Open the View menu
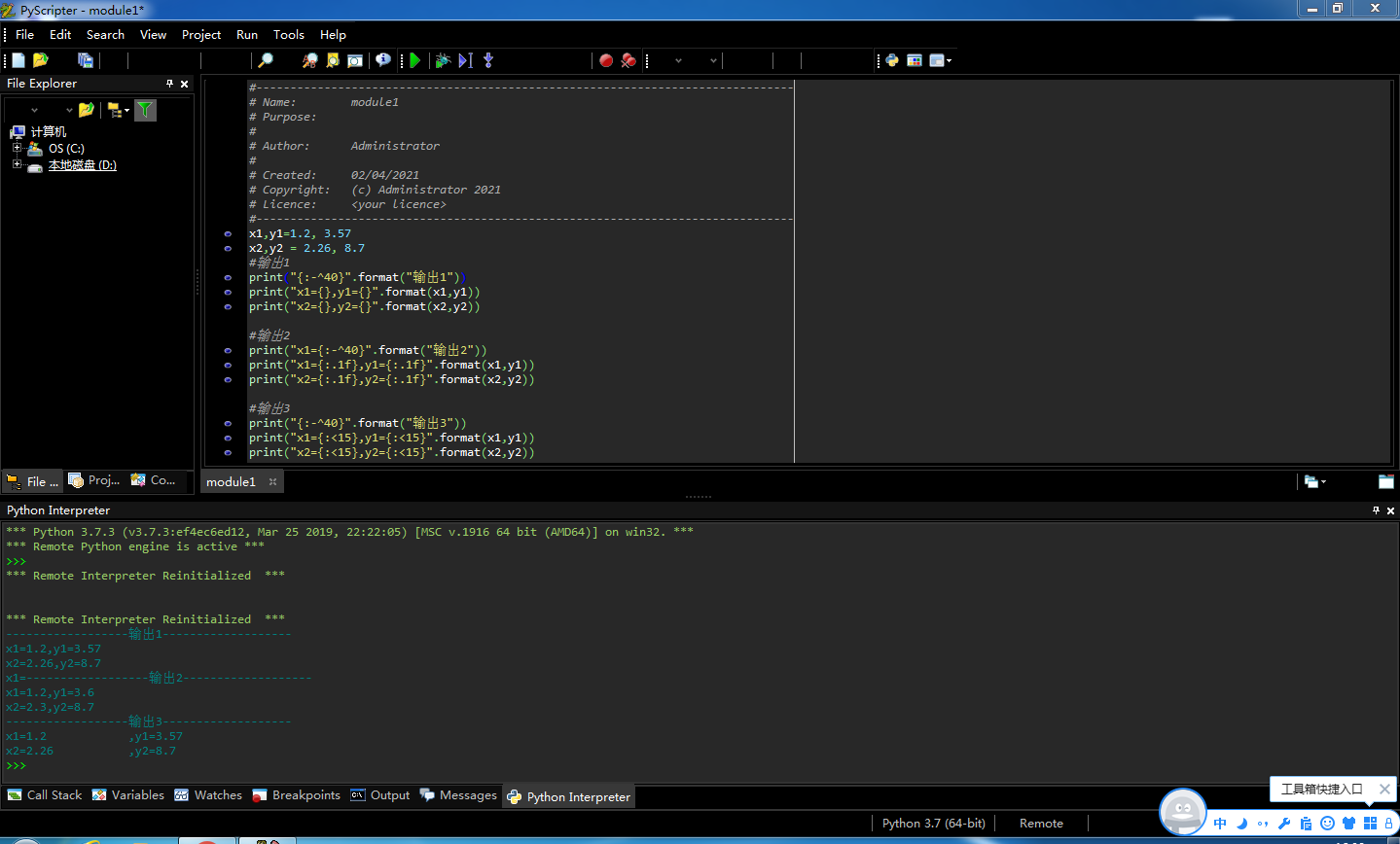 click(153, 34)
